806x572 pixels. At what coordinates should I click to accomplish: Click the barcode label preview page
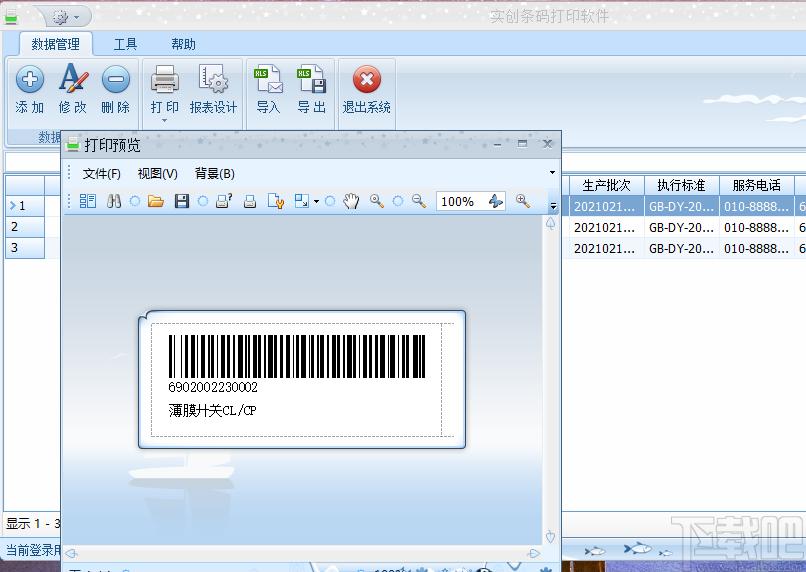point(302,379)
